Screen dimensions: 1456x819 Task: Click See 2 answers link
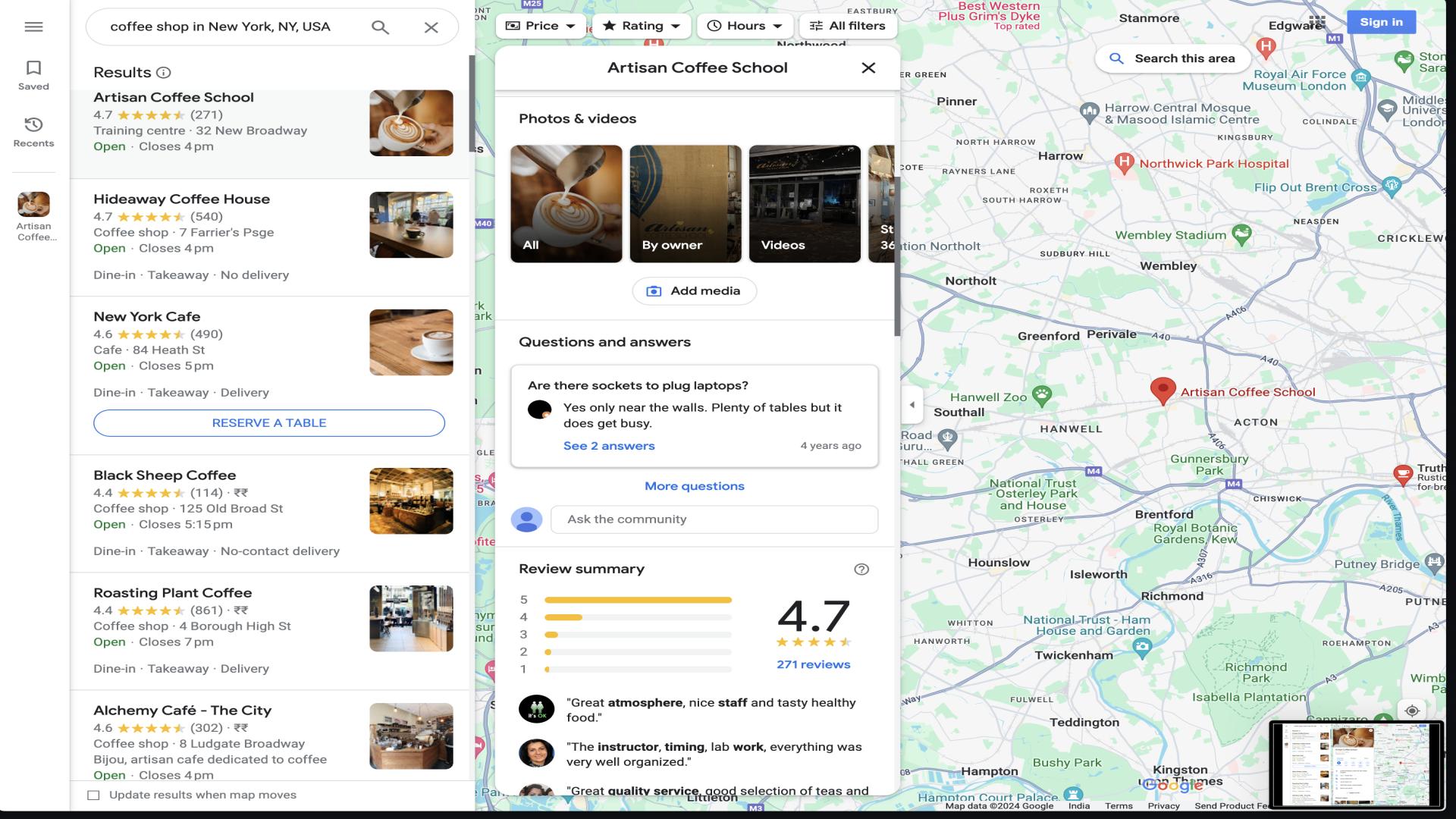[x=609, y=446]
